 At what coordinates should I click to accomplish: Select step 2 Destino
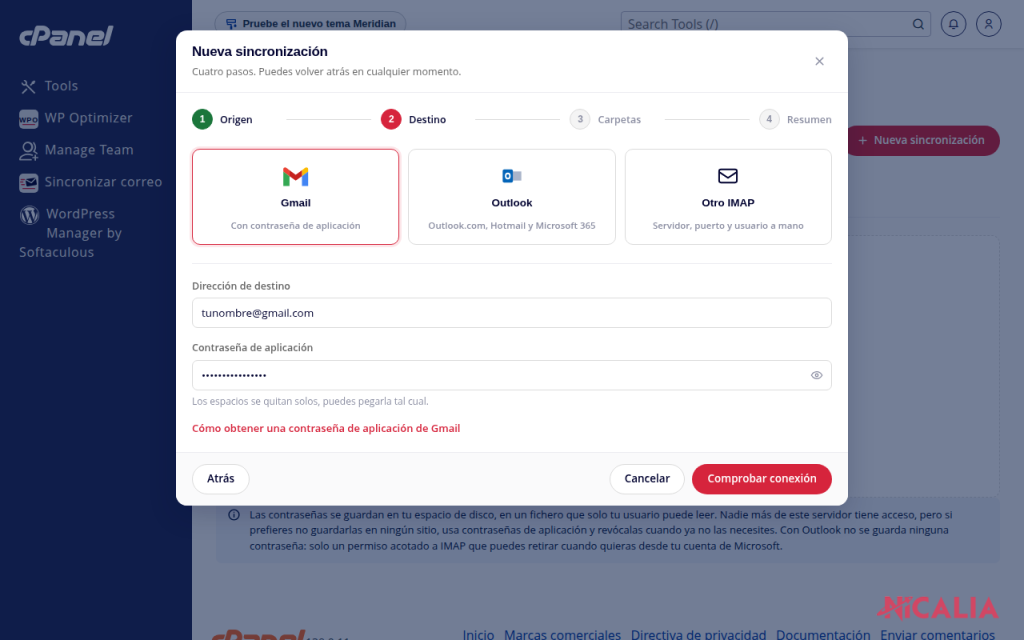[x=413, y=120]
